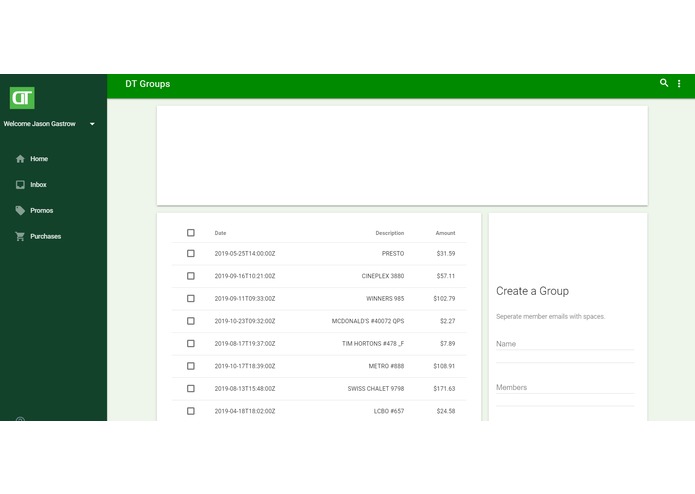Click the METRO #888 description cell
The width and height of the screenshot is (695, 494).
click(x=386, y=366)
